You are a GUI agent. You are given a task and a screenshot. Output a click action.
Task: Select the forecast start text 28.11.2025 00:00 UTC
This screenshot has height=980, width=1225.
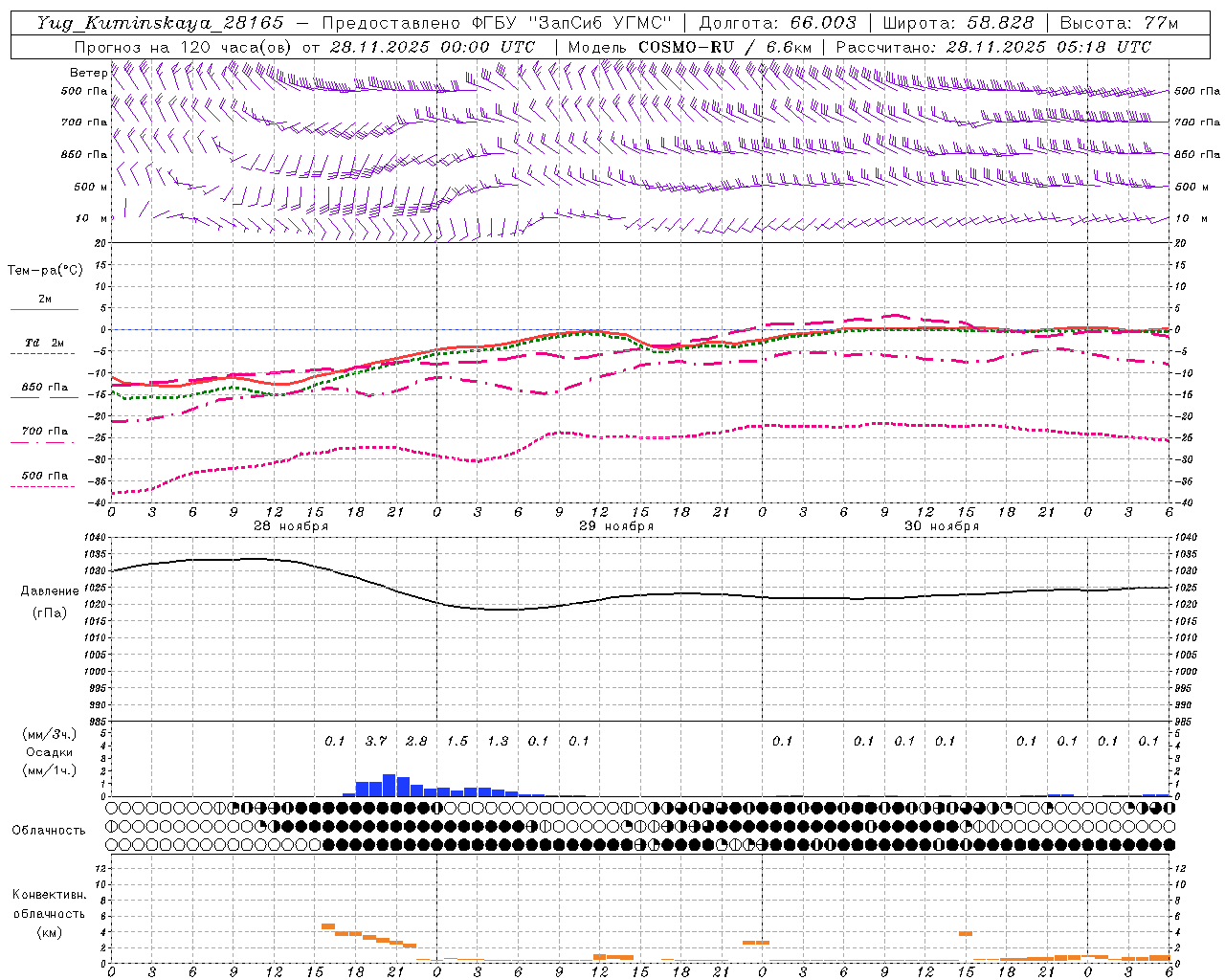point(432,47)
